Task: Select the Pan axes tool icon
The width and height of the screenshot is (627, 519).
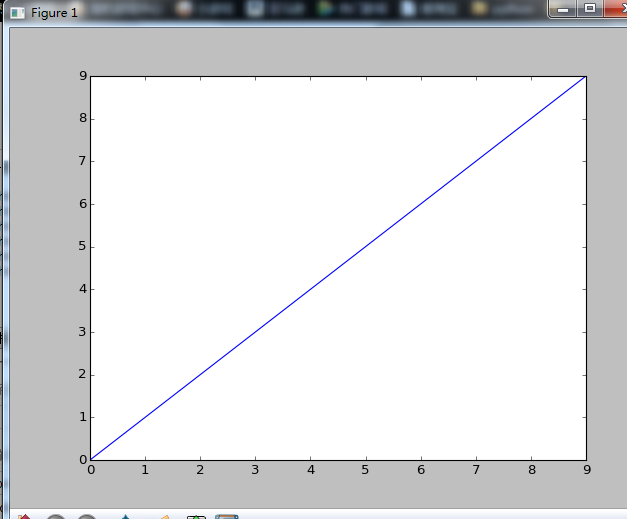Action: pyautogui.click(x=126, y=517)
